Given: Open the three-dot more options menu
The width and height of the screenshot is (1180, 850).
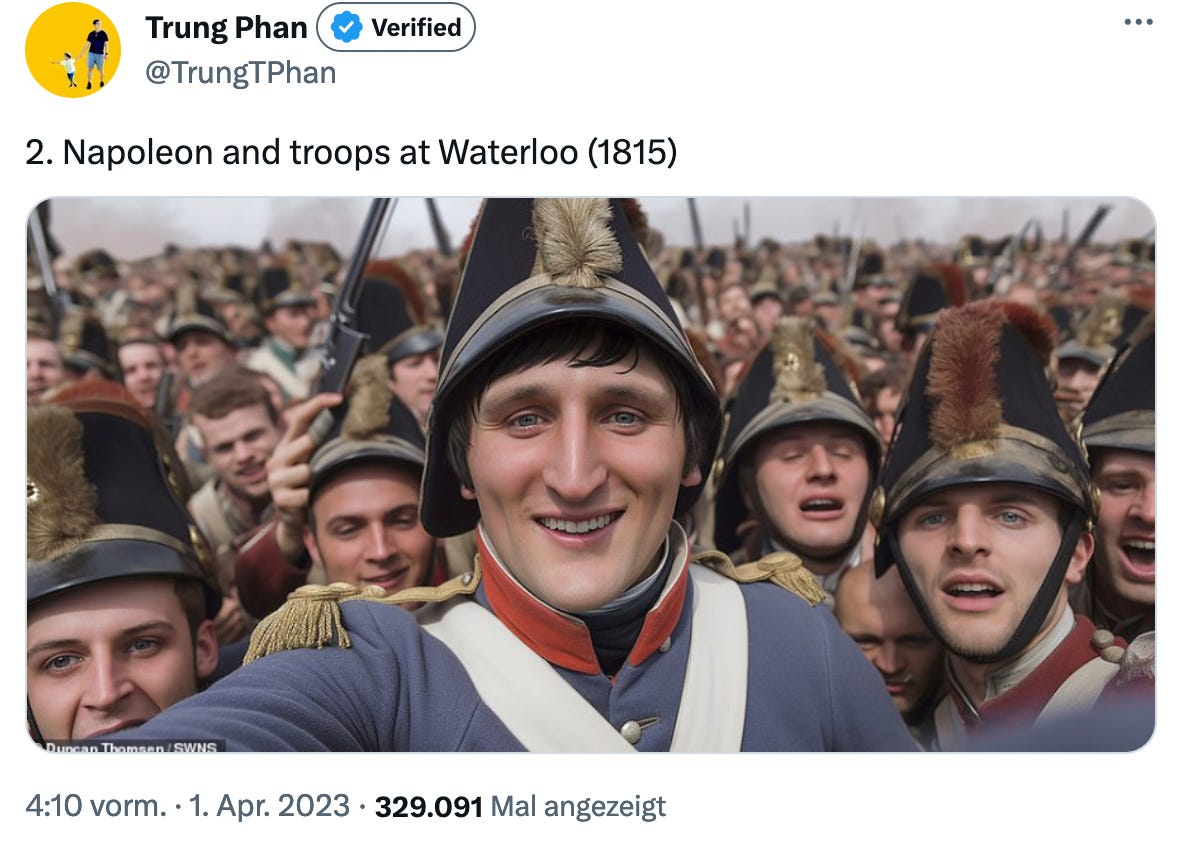Looking at the screenshot, I should tap(1138, 22).
